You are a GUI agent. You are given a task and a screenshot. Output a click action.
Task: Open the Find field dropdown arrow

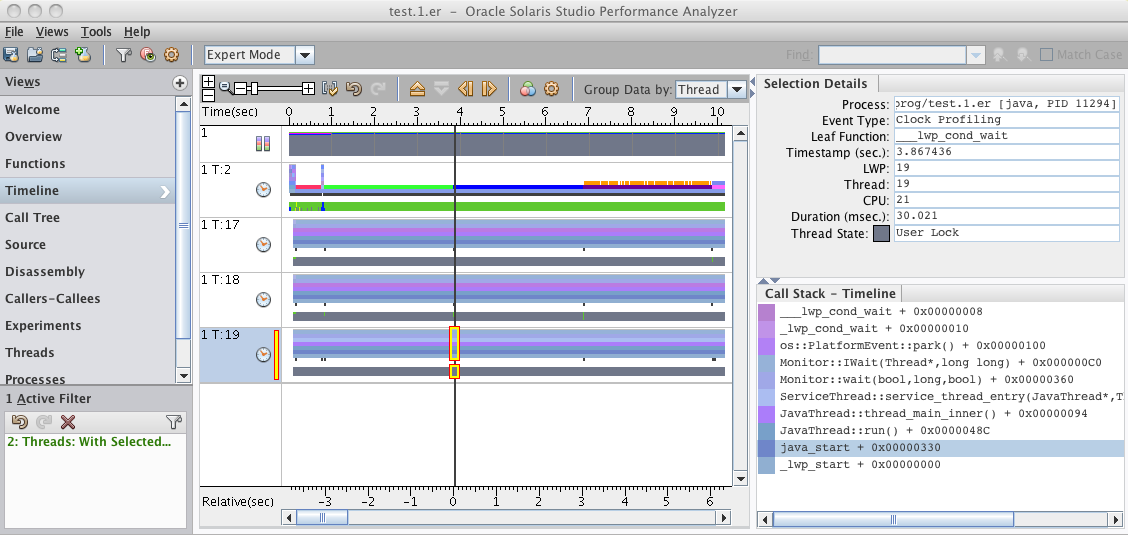(x=975, y=55)
